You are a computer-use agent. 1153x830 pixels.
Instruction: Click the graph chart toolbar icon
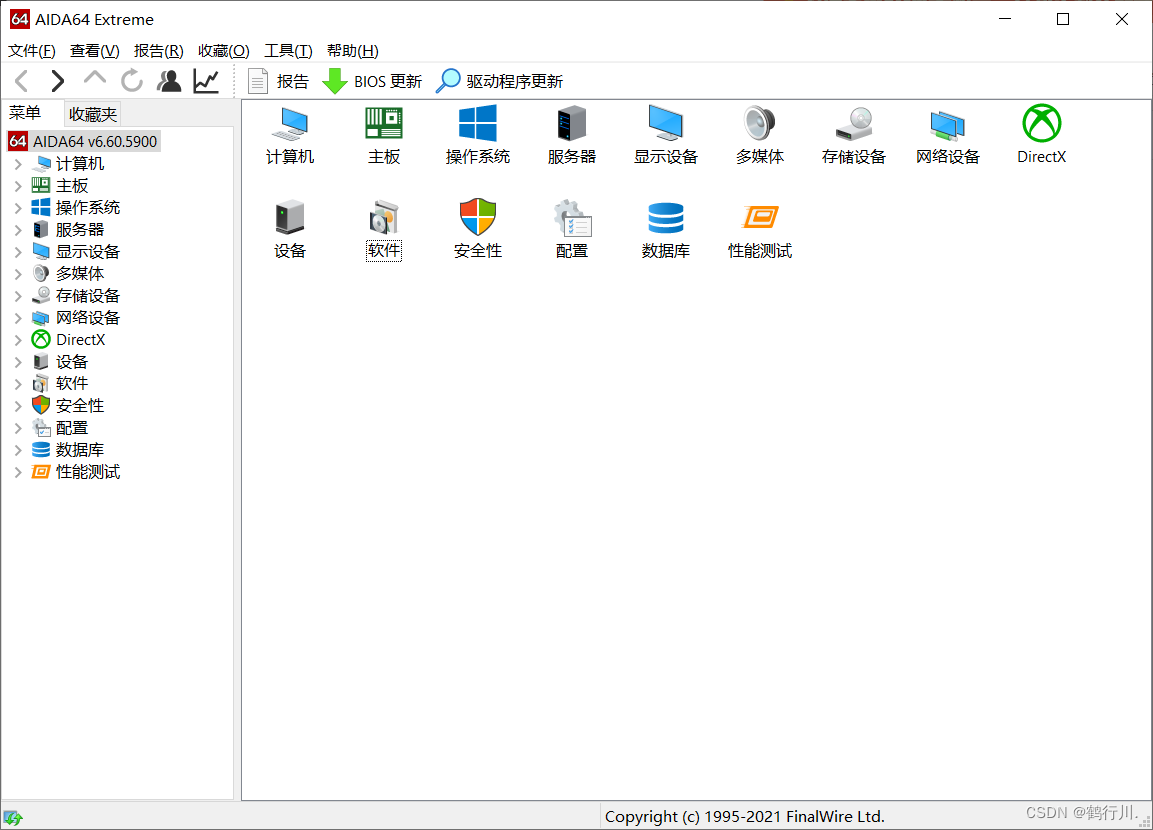click(207, 81)
